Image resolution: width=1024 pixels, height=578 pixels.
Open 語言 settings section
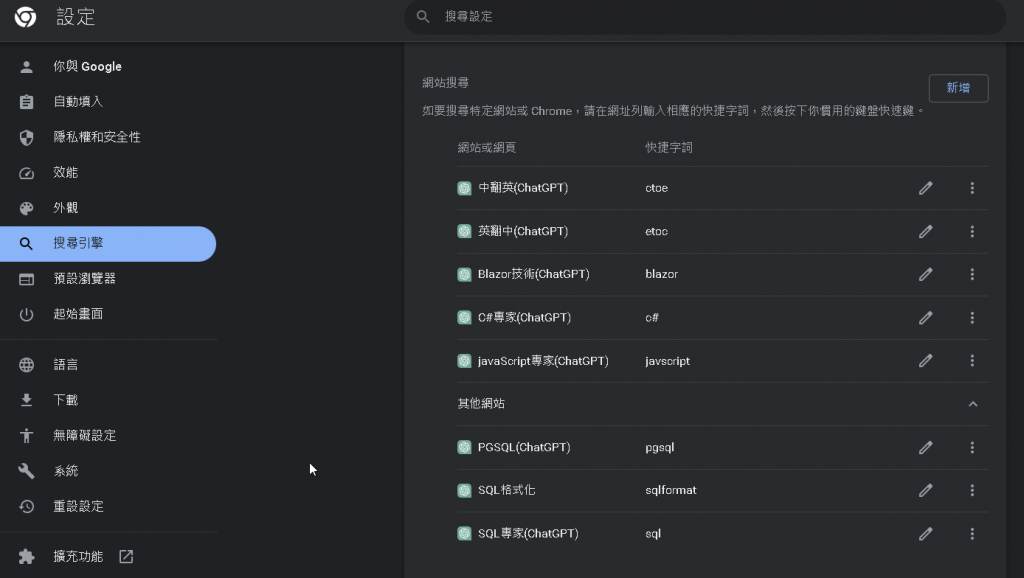(x=108, y=364)
